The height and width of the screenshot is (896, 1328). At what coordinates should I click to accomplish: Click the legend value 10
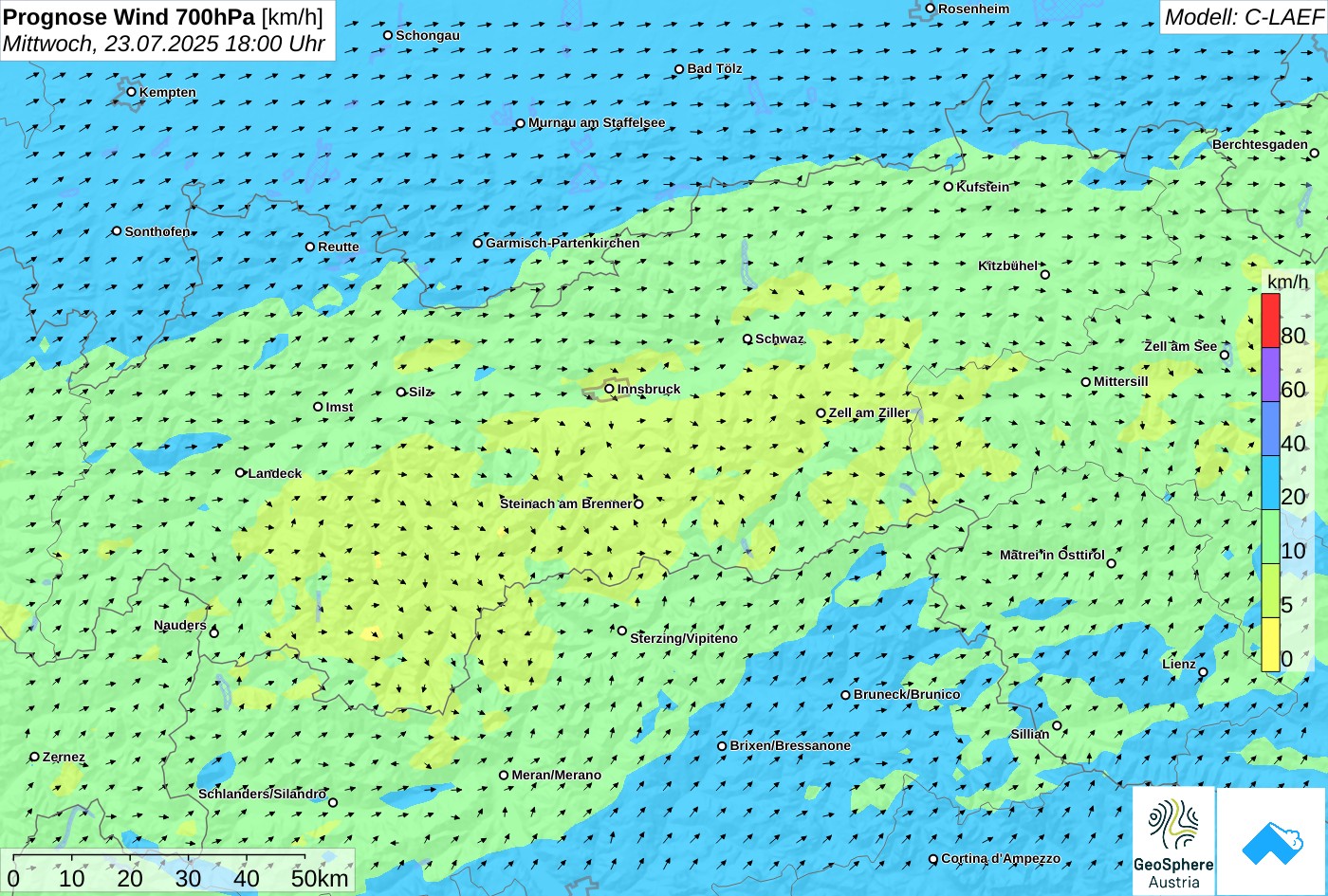click(1293, 551)
